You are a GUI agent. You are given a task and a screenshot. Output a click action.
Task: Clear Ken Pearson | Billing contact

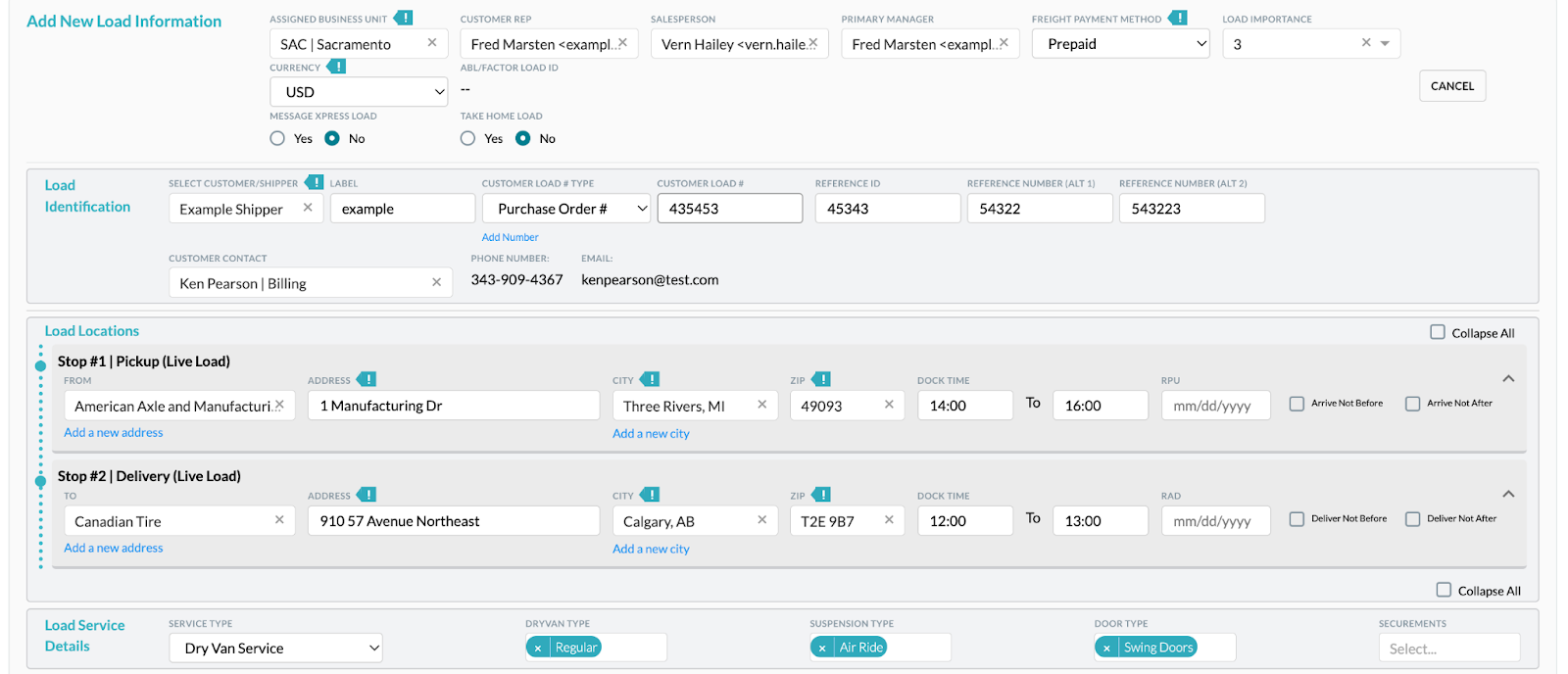(x=436, y=282)
